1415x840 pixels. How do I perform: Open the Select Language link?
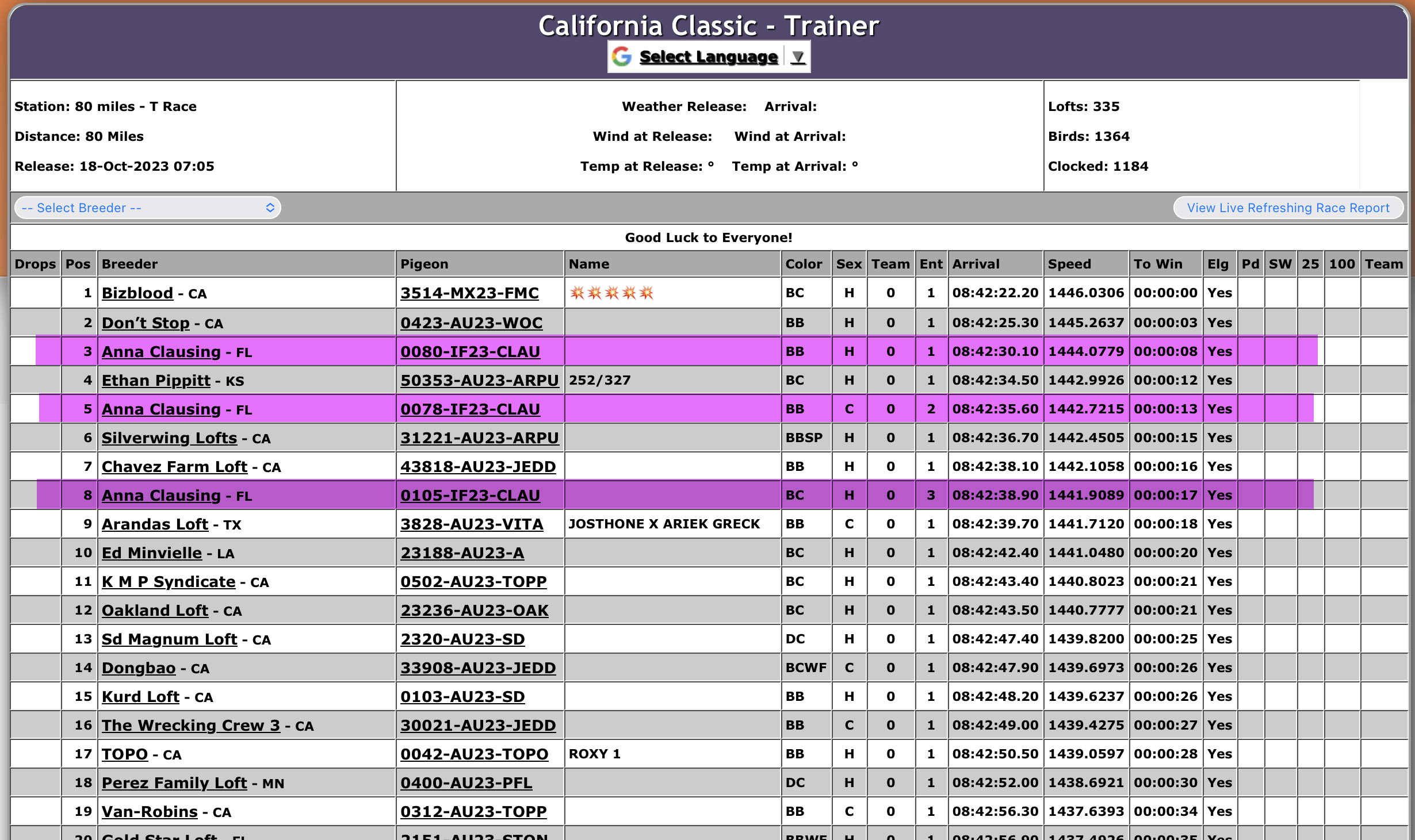coord(708,57)
